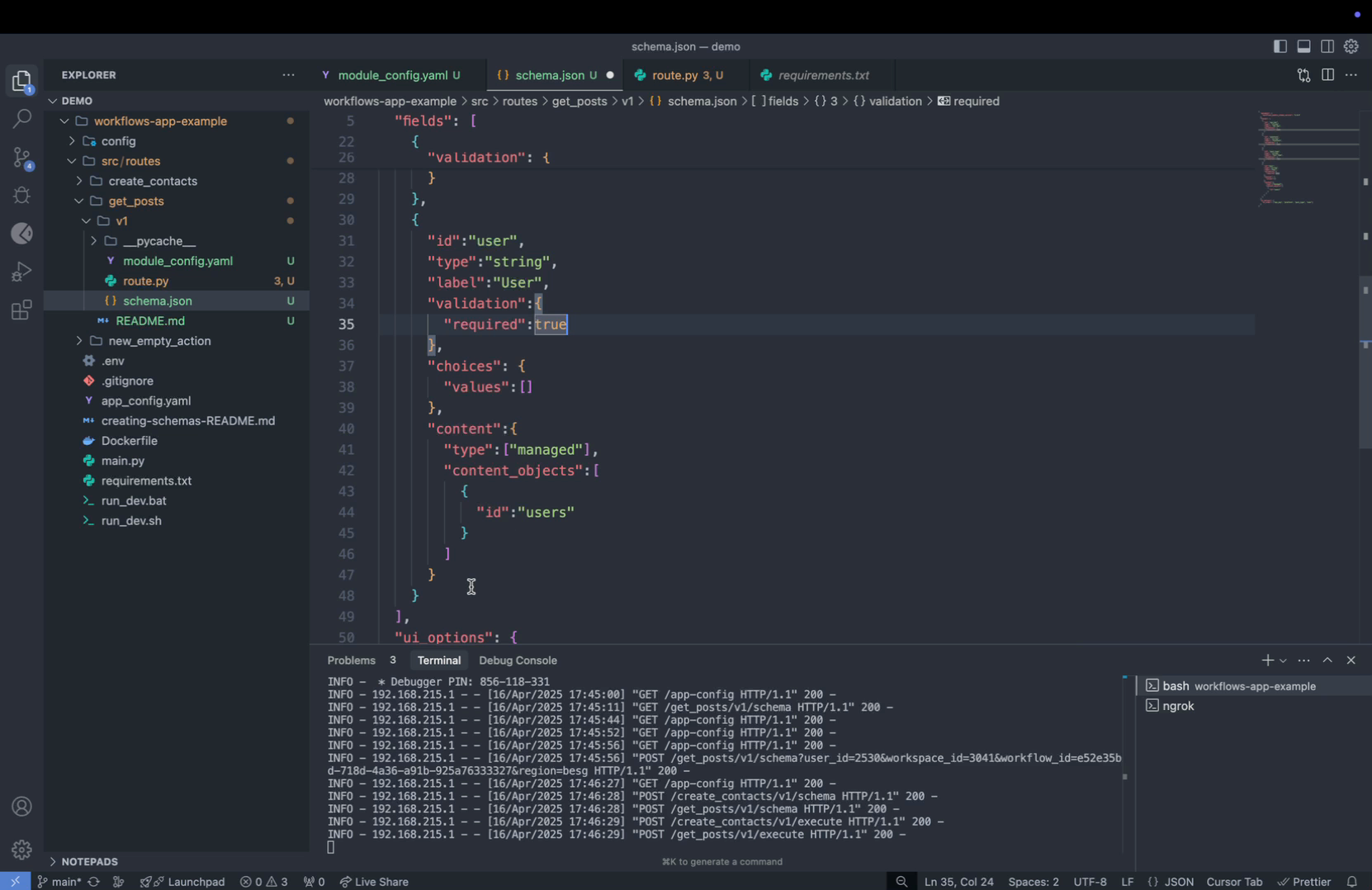Switch to the Debug Console panel tab
Screen dimensions: 1372x890
click(x=518, y=660)
